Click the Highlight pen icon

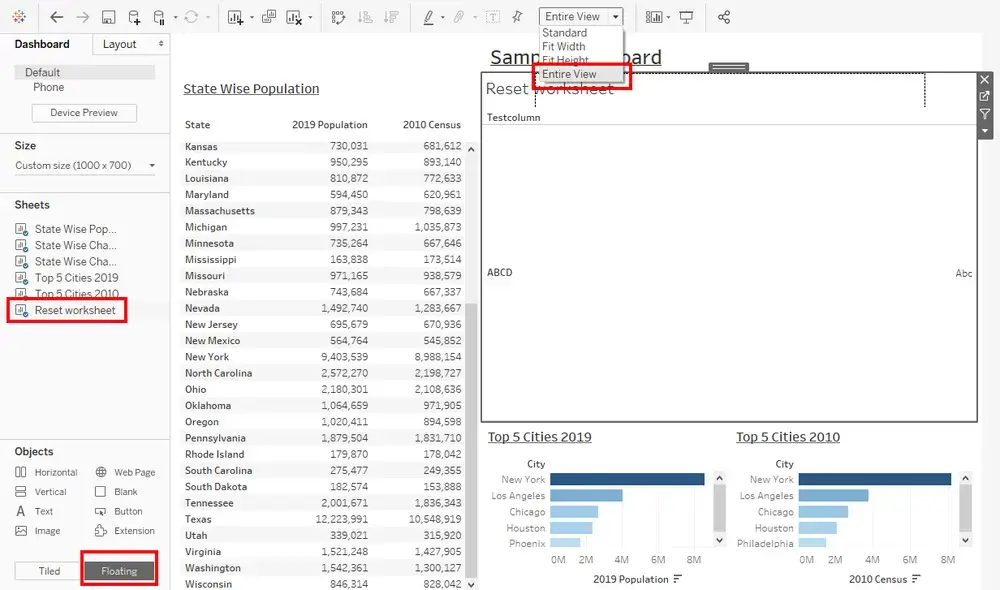point(429,17)
